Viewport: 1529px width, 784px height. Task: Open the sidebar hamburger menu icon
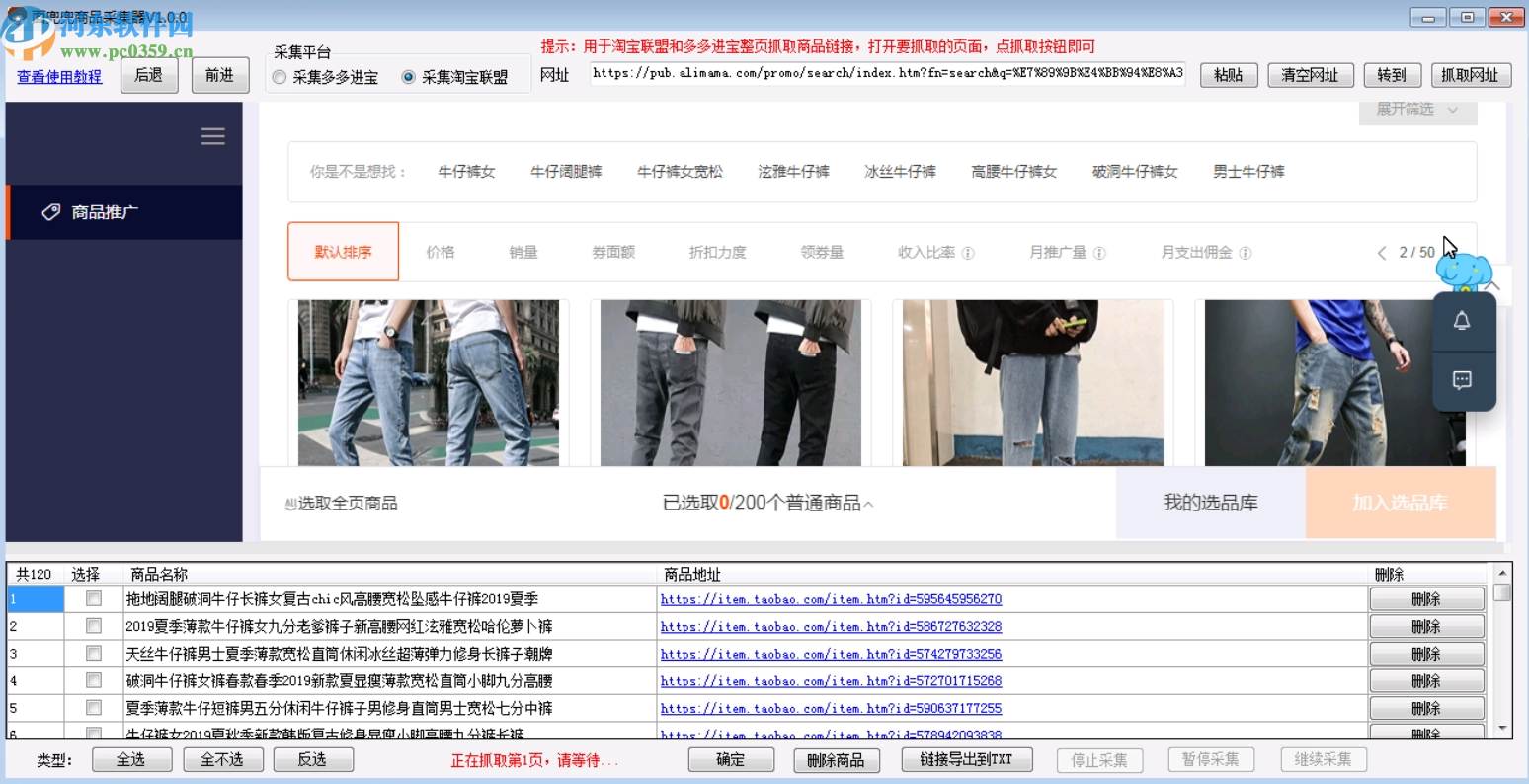click(x=212, y=136)
